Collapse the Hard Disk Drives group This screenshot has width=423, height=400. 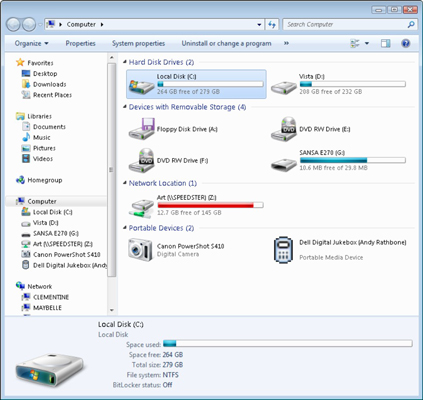[125, 62]
